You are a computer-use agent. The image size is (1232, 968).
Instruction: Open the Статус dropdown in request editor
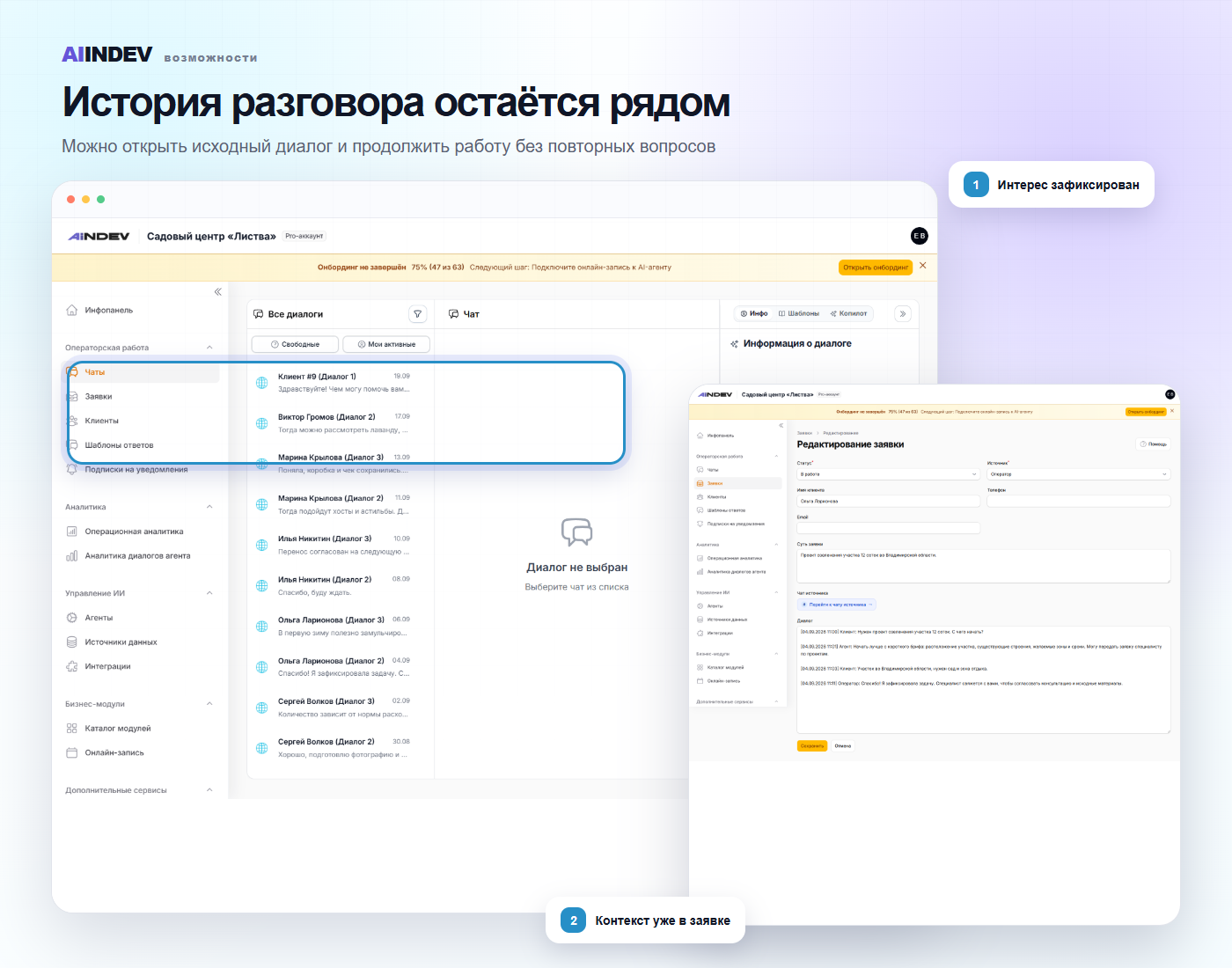pyautogui.click(x=888, y=474)
